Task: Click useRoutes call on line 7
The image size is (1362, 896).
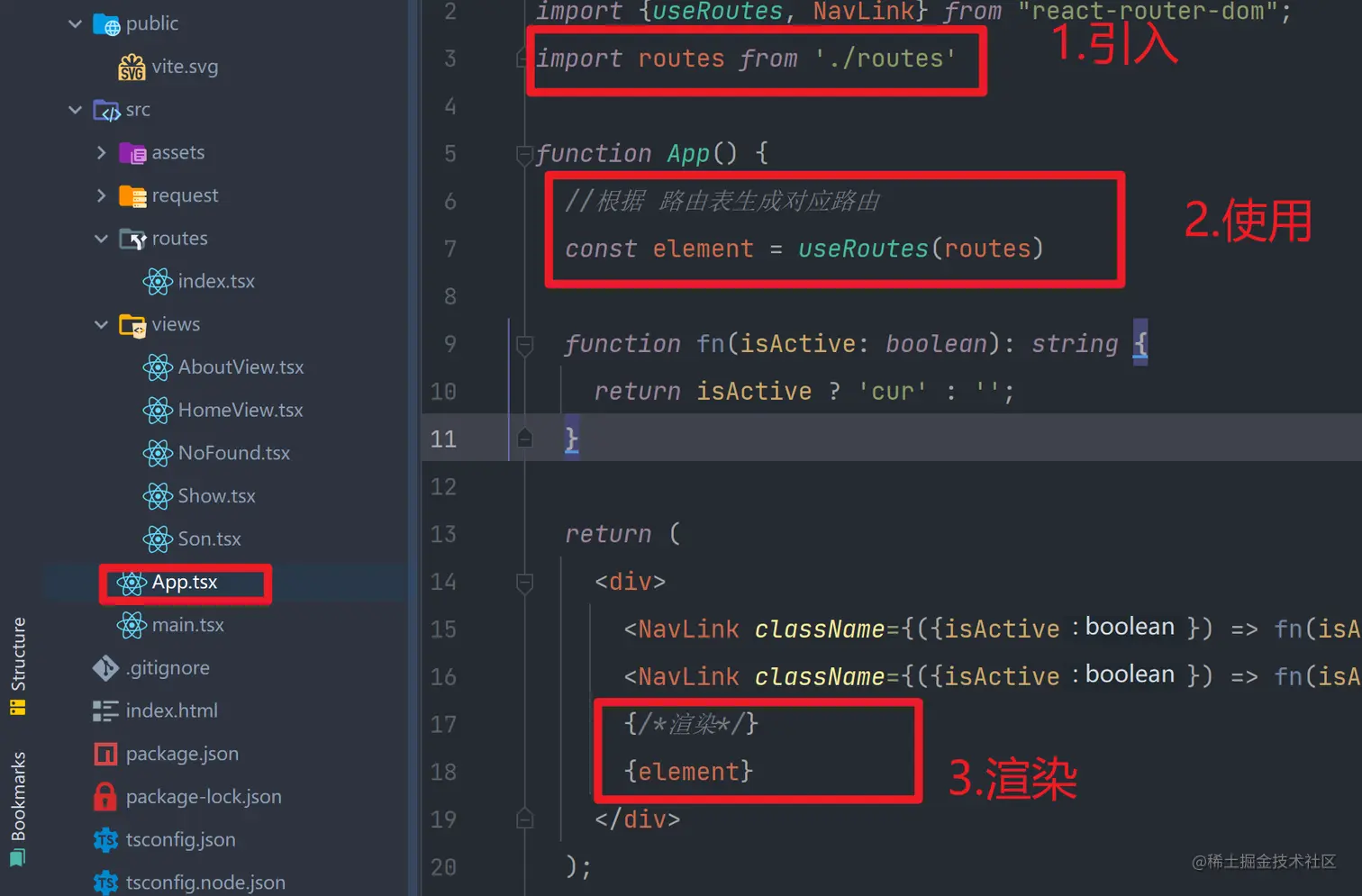Action: [x=863, y=249]
